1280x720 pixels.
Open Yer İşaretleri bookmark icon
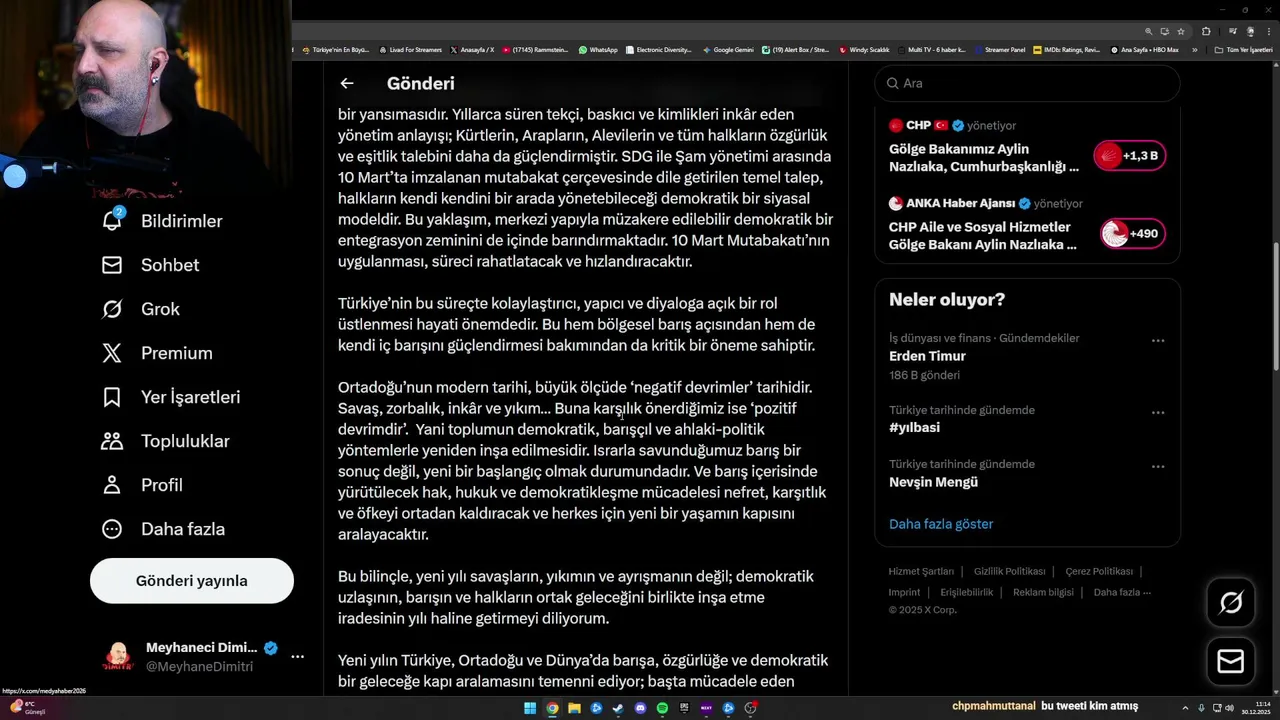(x=112, y=397)
